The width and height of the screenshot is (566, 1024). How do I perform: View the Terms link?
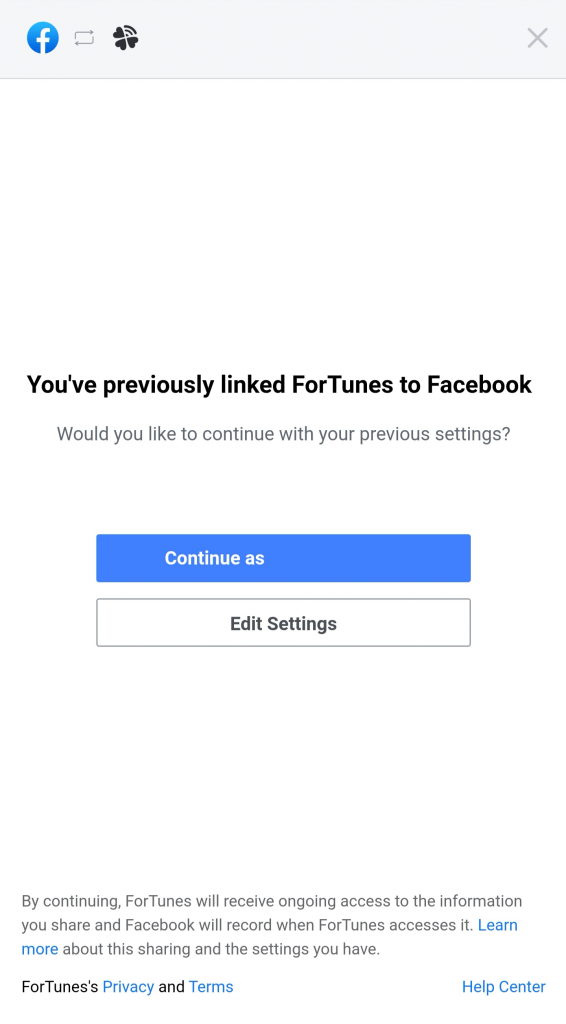tap(211, 987)
